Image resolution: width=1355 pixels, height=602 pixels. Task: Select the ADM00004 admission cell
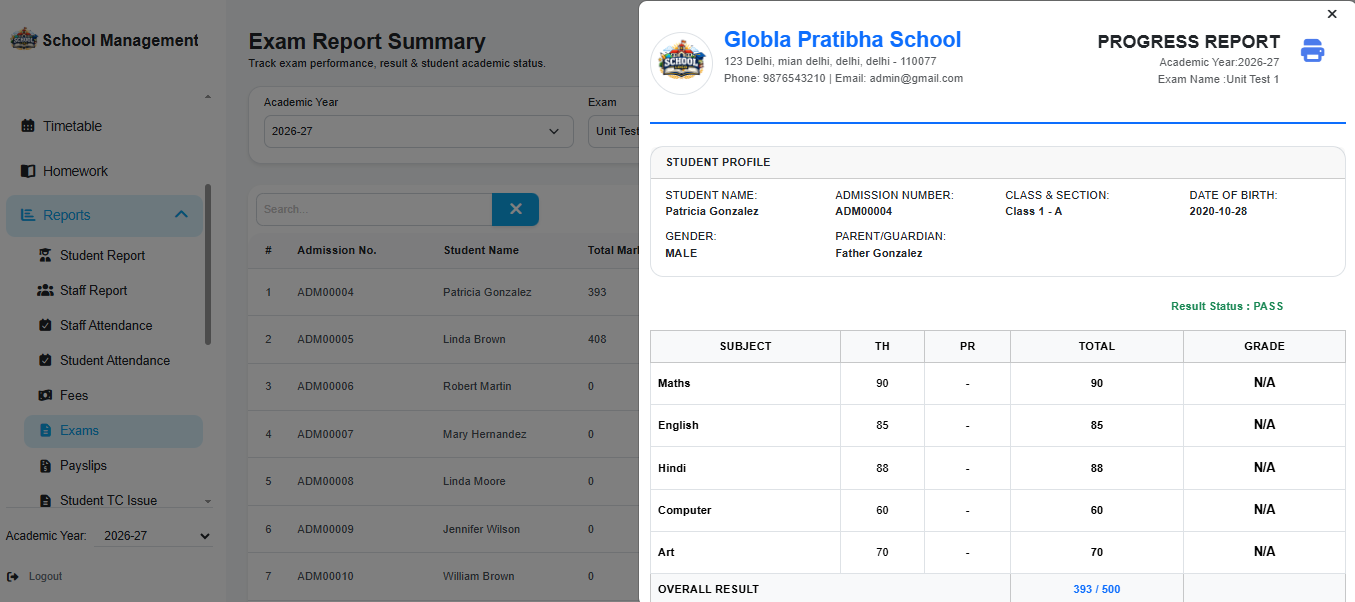pos(325,292)
